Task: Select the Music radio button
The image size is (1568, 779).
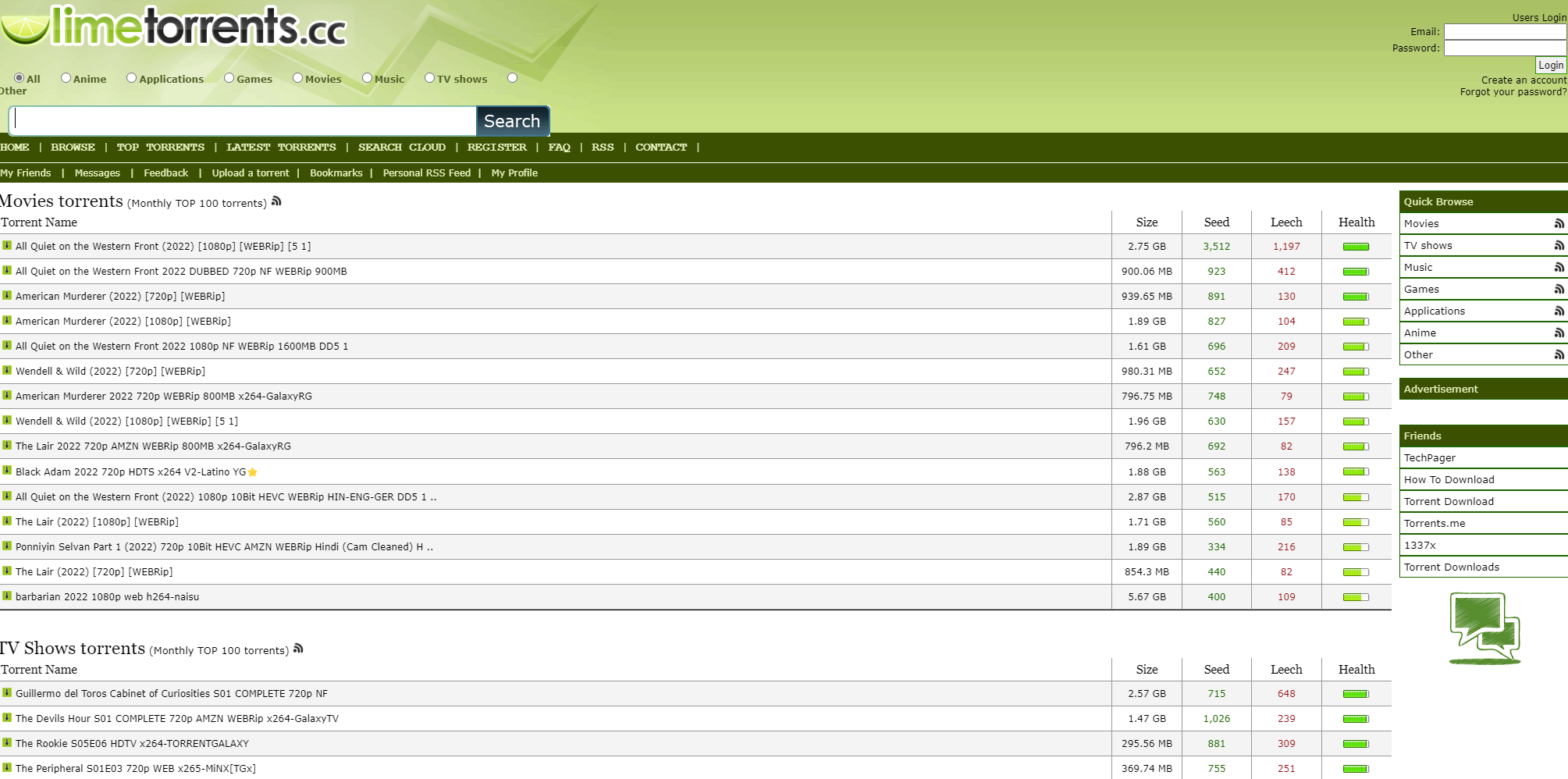Action: point(368,78)
